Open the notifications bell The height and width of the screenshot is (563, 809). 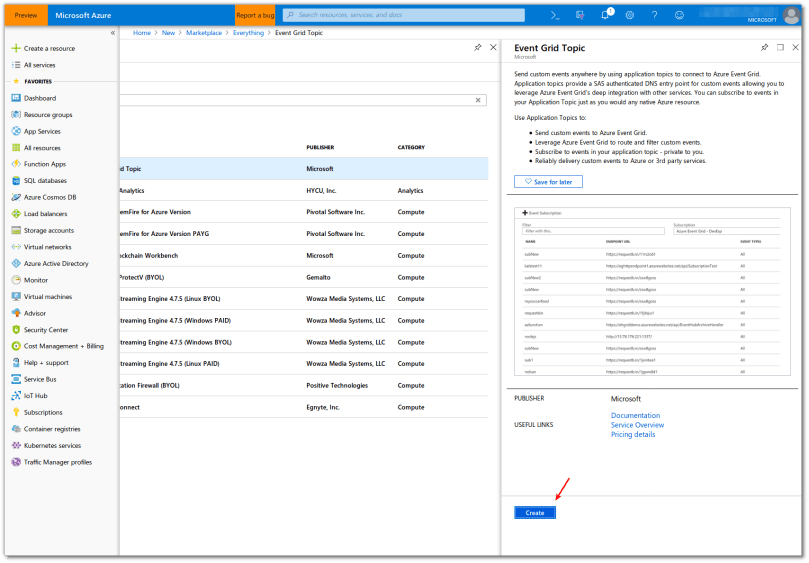[x=607, y=15]
